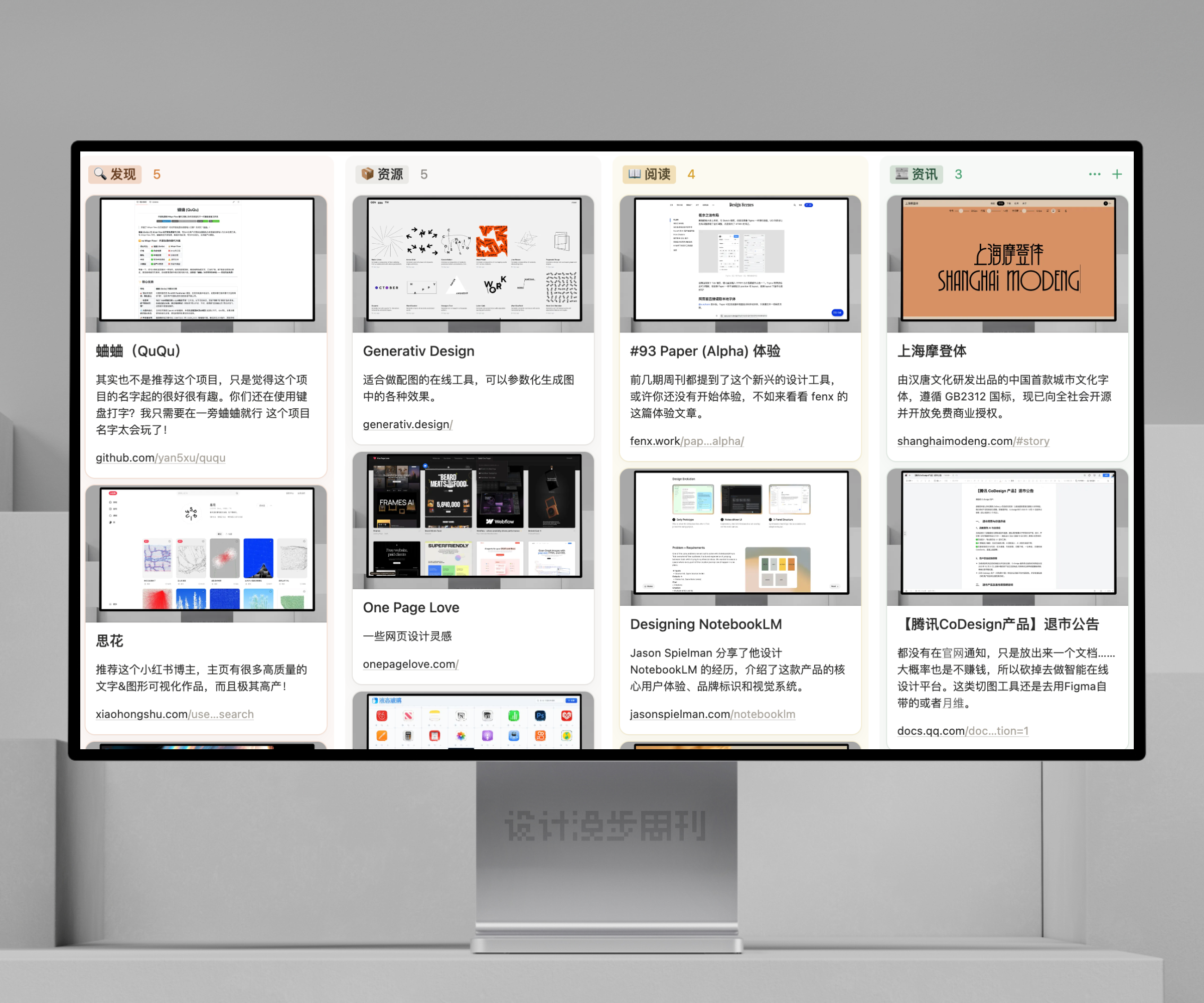
Task: Open the jasonspielman.com notebooklm link
Action: (x=712, y=714)
